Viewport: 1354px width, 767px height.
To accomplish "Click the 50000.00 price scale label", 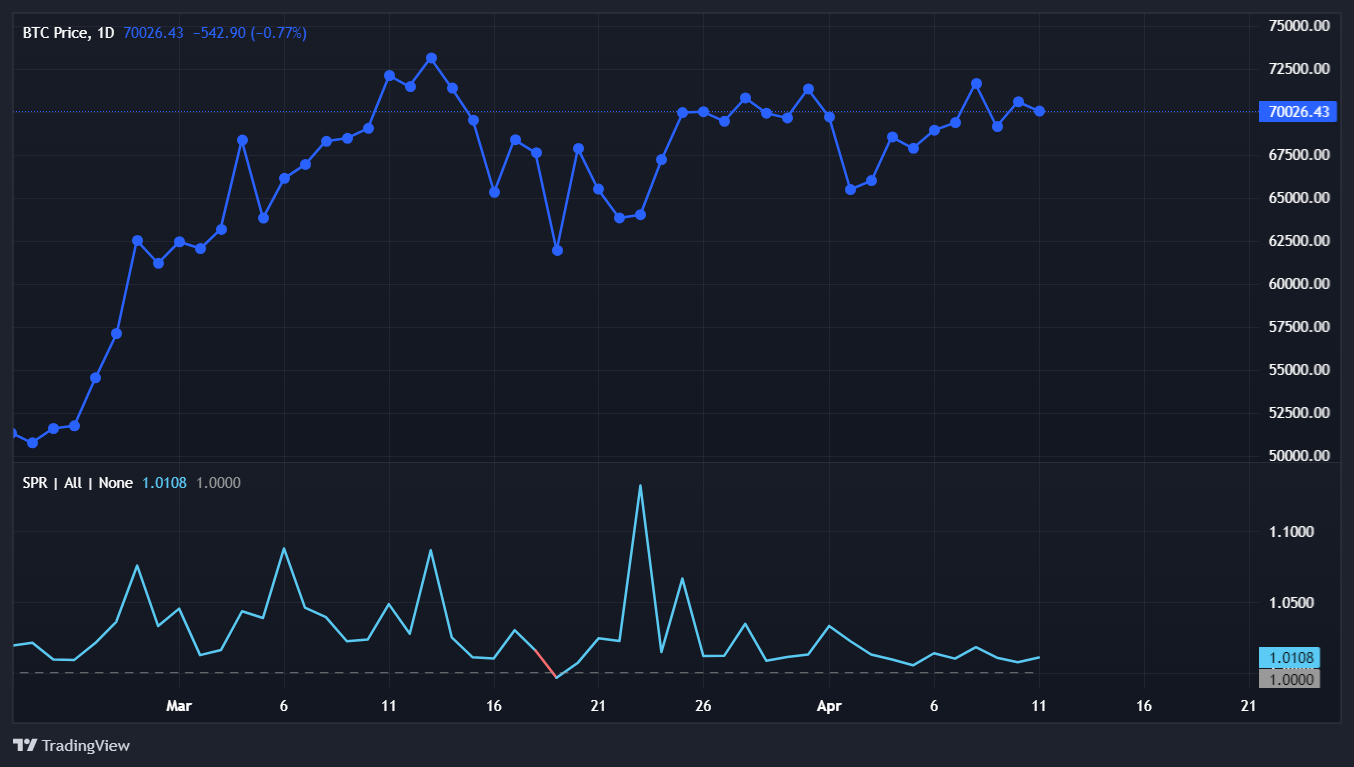I will [x=1299, y=456].
